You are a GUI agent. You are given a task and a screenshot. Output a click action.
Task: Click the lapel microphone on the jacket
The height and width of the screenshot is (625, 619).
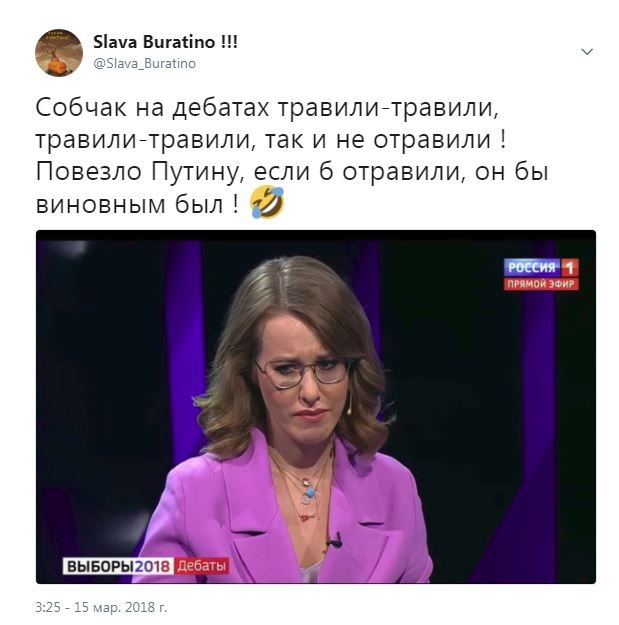pos(334,540)
